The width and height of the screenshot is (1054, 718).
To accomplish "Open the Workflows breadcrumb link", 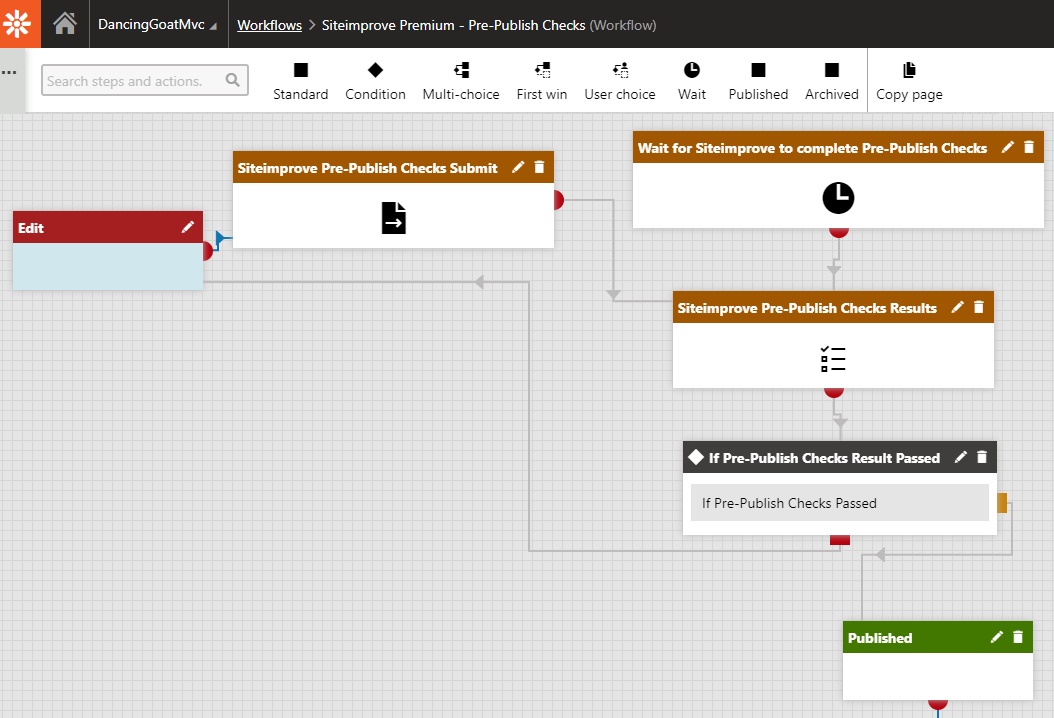I will (270, 25).
